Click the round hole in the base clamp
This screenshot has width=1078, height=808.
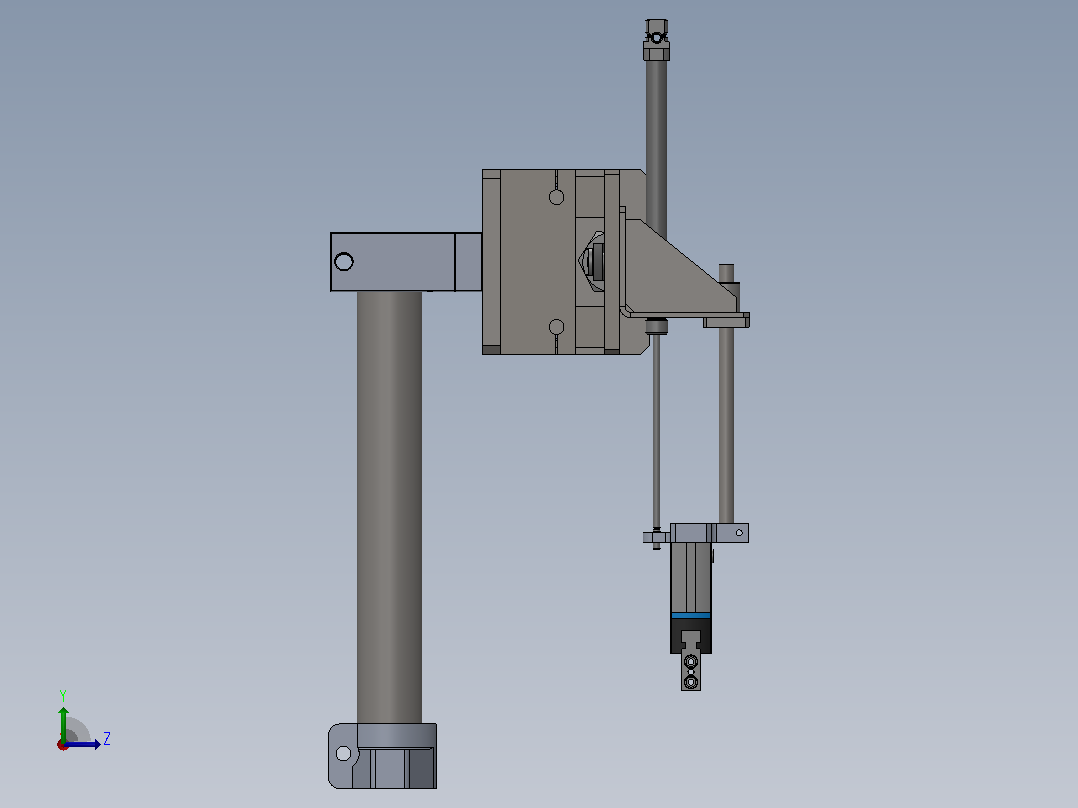click(x=343, y=754)
